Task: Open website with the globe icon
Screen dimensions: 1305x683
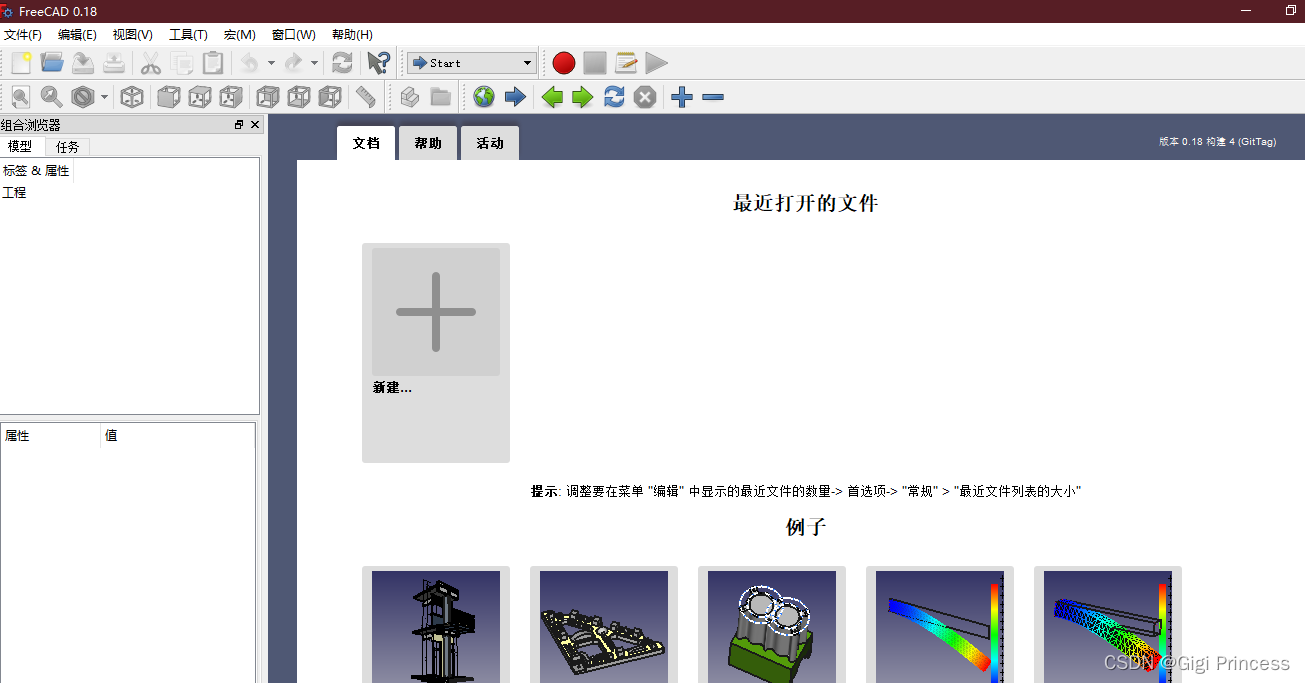Action: [x=484, y=97]
